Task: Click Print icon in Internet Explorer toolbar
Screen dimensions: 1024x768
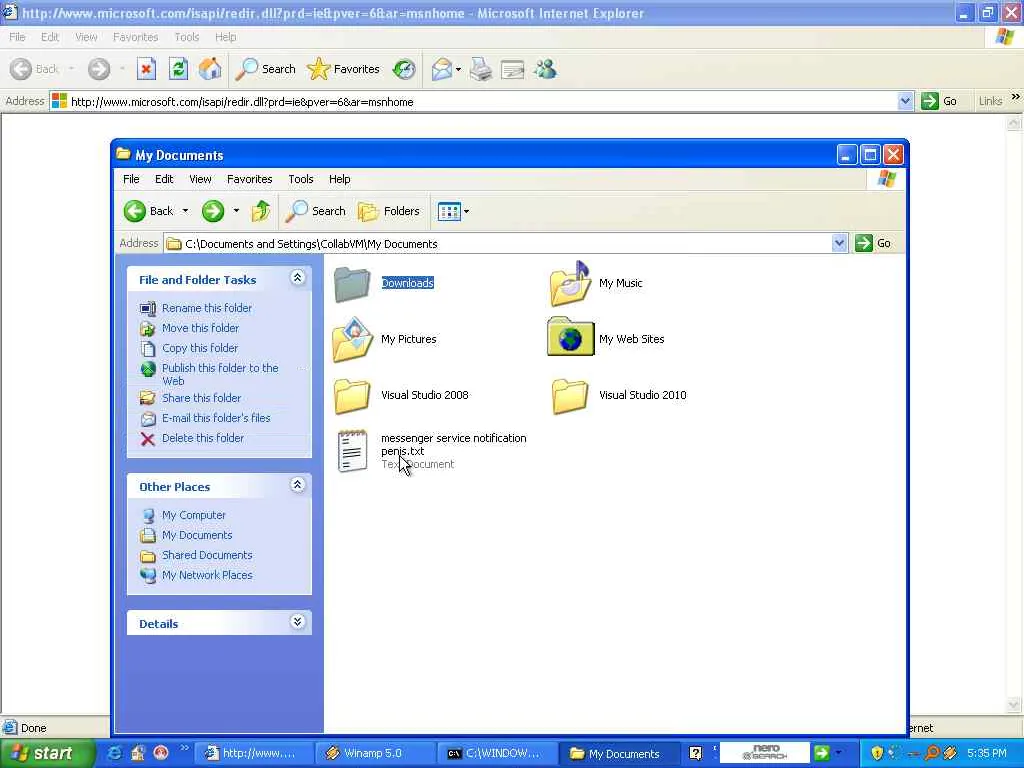Action: [481, 69]
